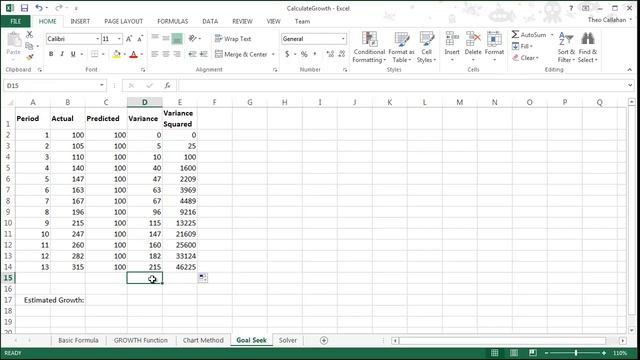Click Increase Decimal icon

330,54
